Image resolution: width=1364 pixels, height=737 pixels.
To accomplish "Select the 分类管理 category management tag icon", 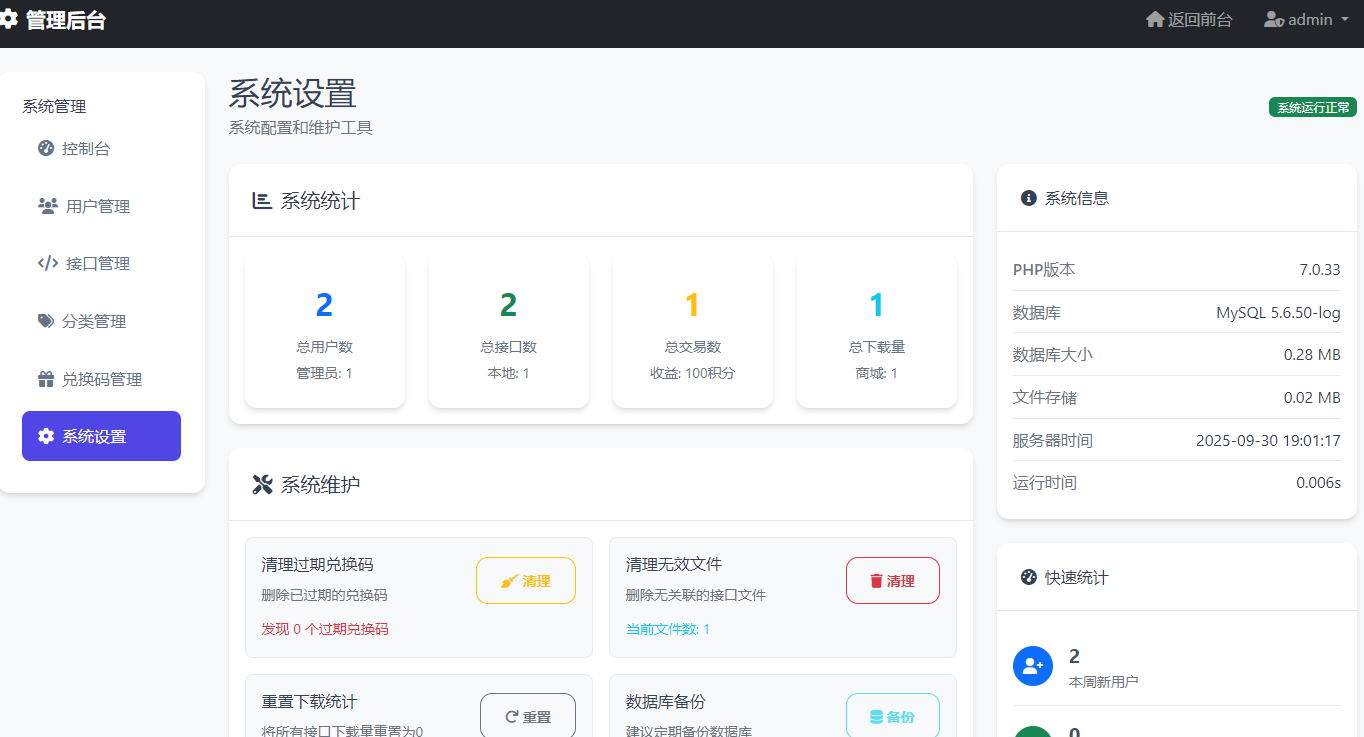I will 47,321.
